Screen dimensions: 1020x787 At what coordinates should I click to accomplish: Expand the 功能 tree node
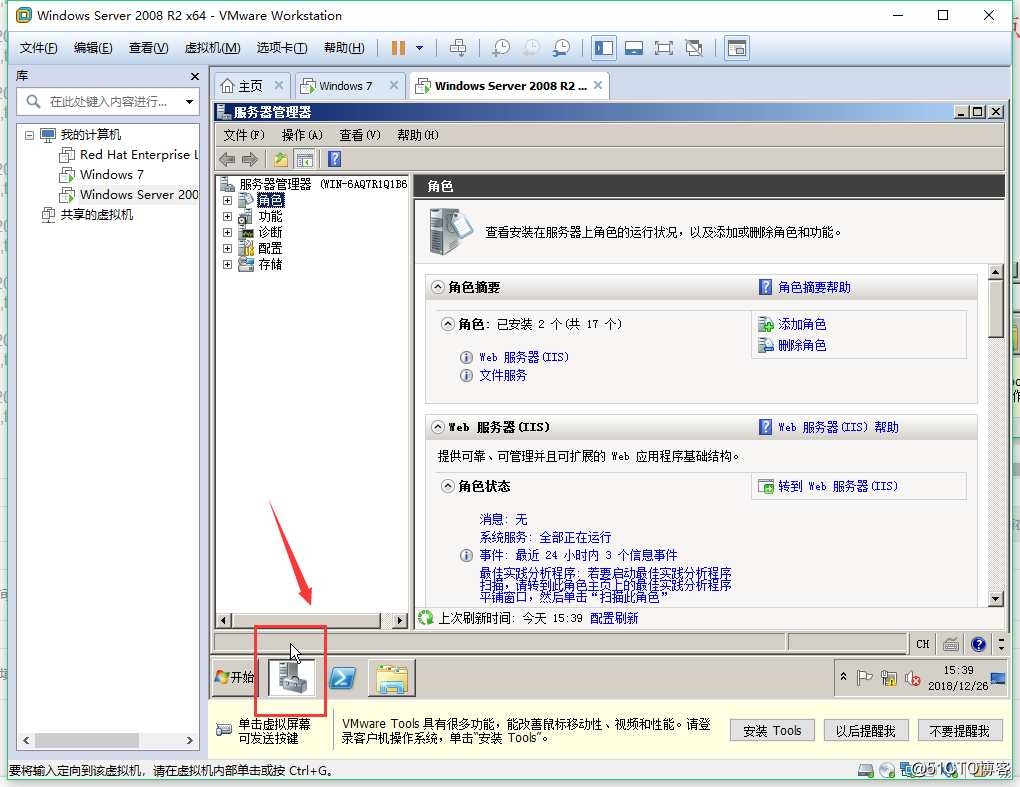point(227,217)
